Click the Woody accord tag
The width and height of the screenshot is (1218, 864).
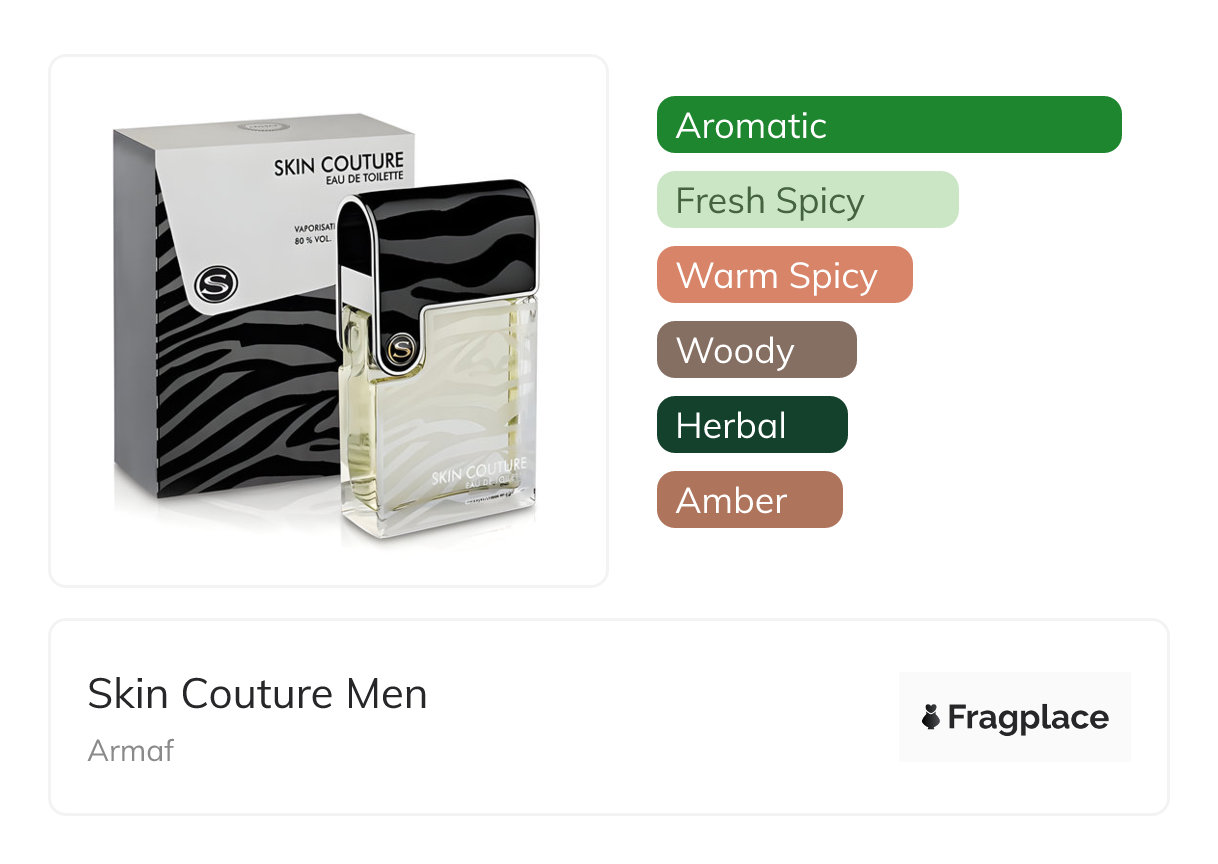pos(757,350)
